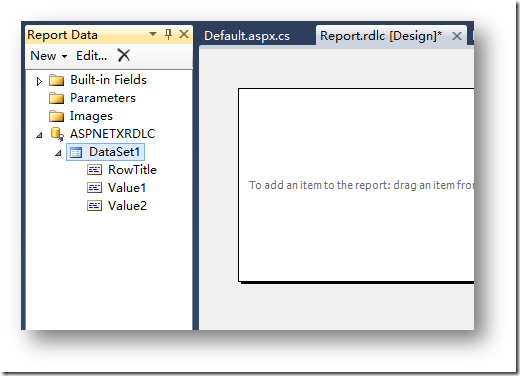Click the Edit... button in Report Data toolbar
Viewport: 520px width, 376px height.
91,56
